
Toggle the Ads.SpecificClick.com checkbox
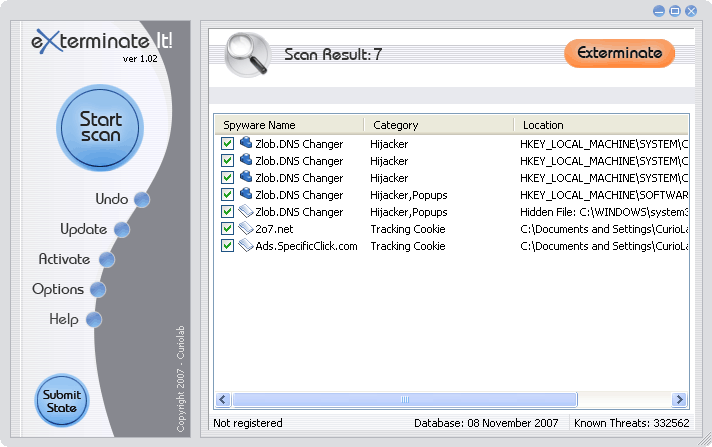click(228, 246)
